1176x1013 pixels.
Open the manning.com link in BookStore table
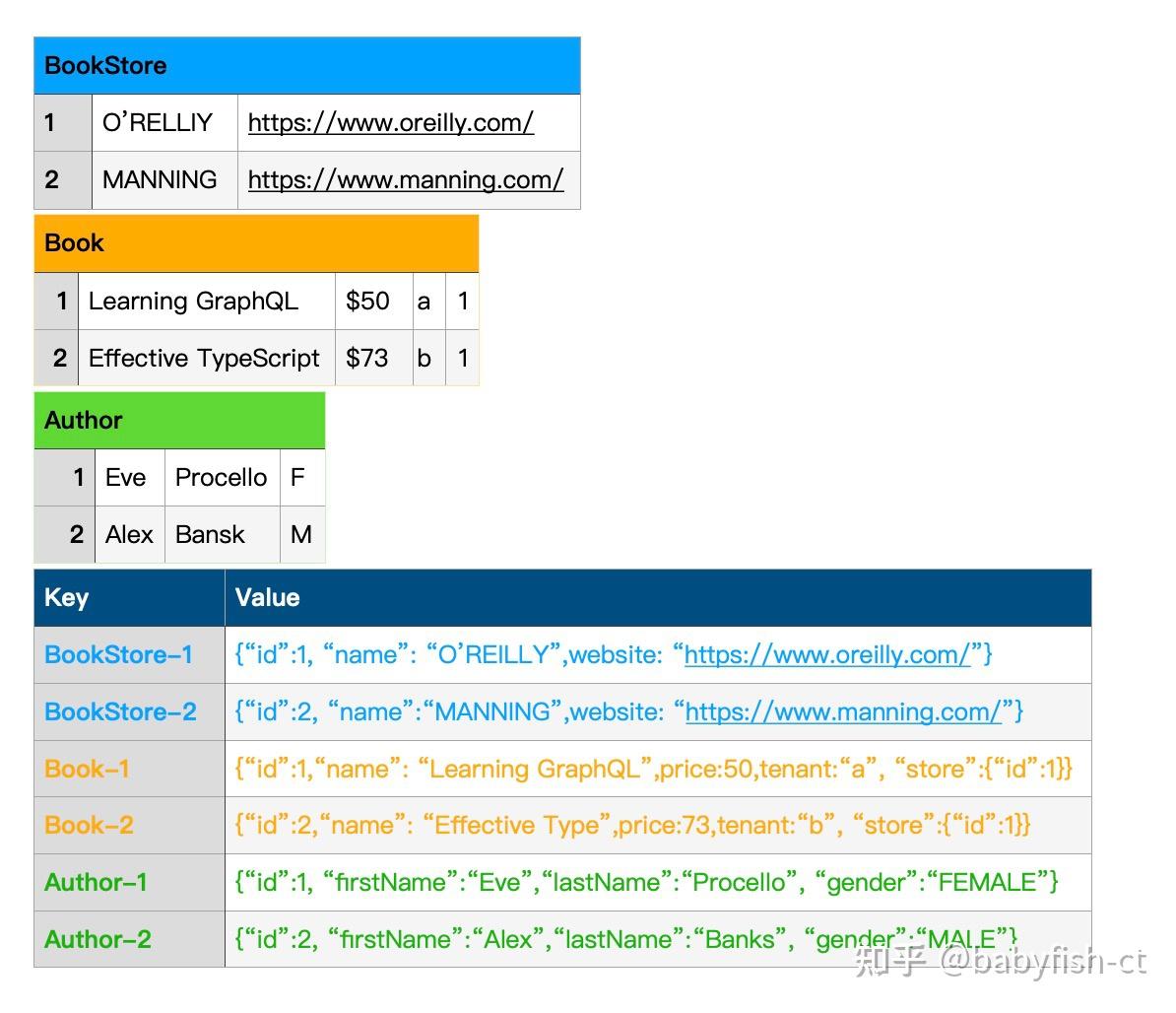(x=405, y=179)
